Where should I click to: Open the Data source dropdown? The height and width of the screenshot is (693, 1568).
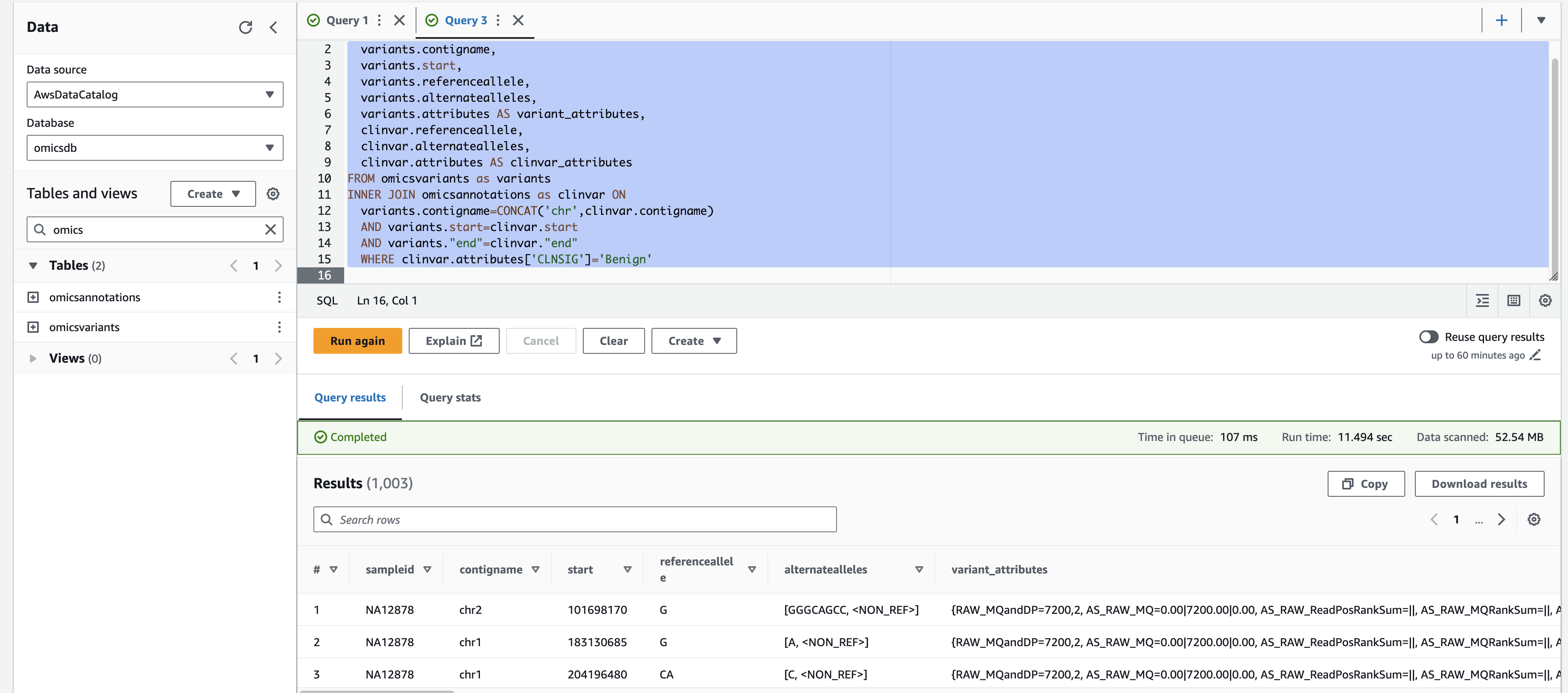[x=155, y=95]
